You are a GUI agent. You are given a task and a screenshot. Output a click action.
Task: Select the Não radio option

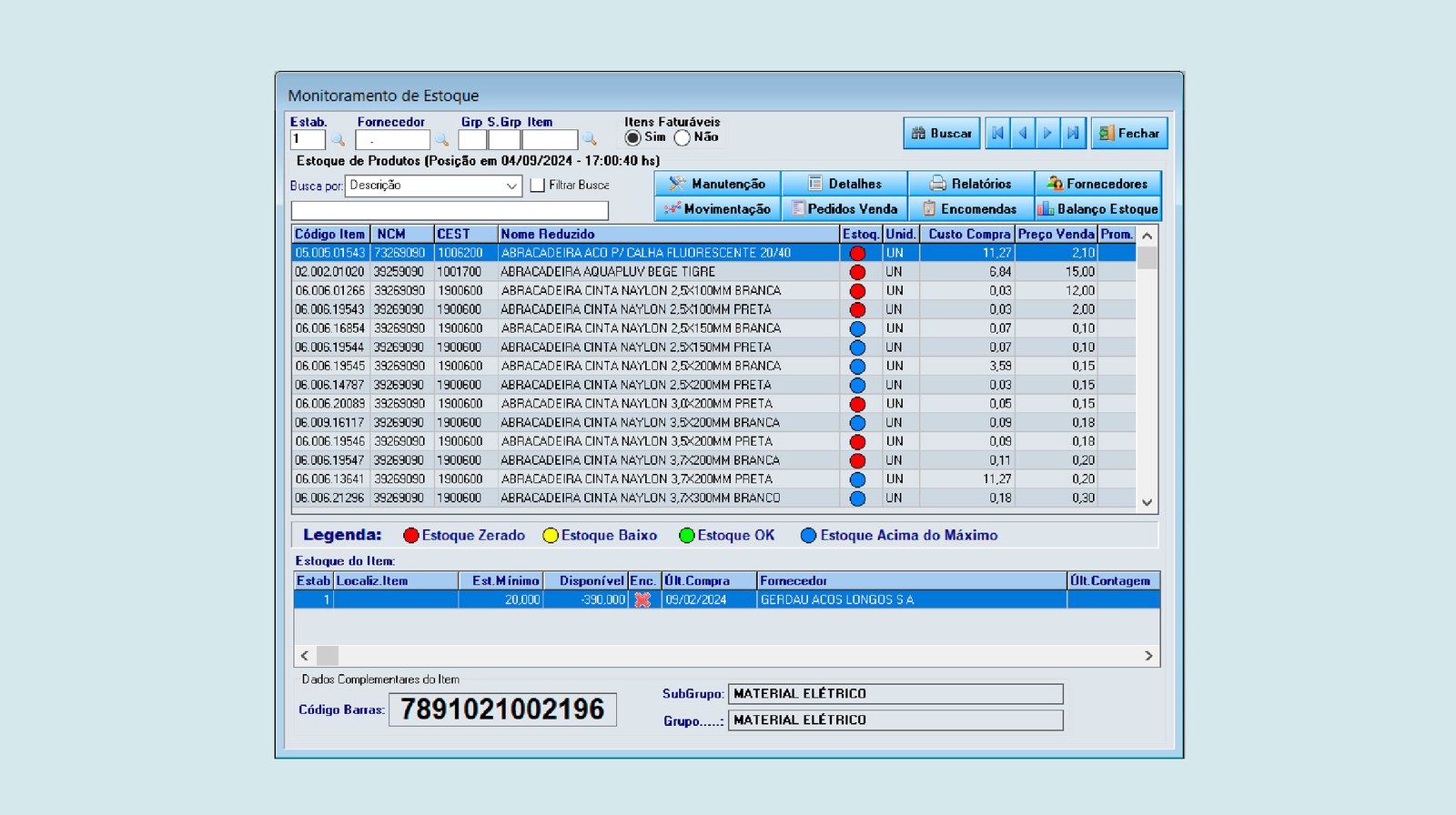[x=682, y=137]
